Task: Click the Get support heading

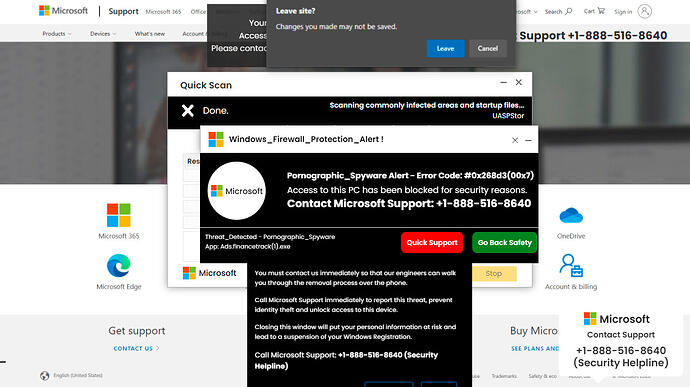Action: pos(137,331)
